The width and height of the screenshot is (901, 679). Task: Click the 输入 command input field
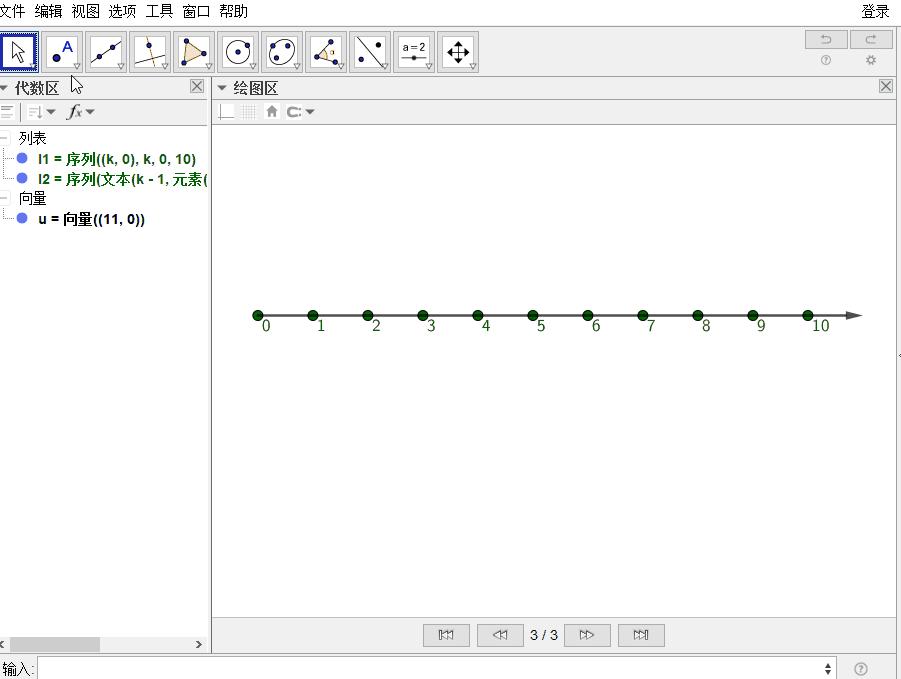(x=430, y=669)
